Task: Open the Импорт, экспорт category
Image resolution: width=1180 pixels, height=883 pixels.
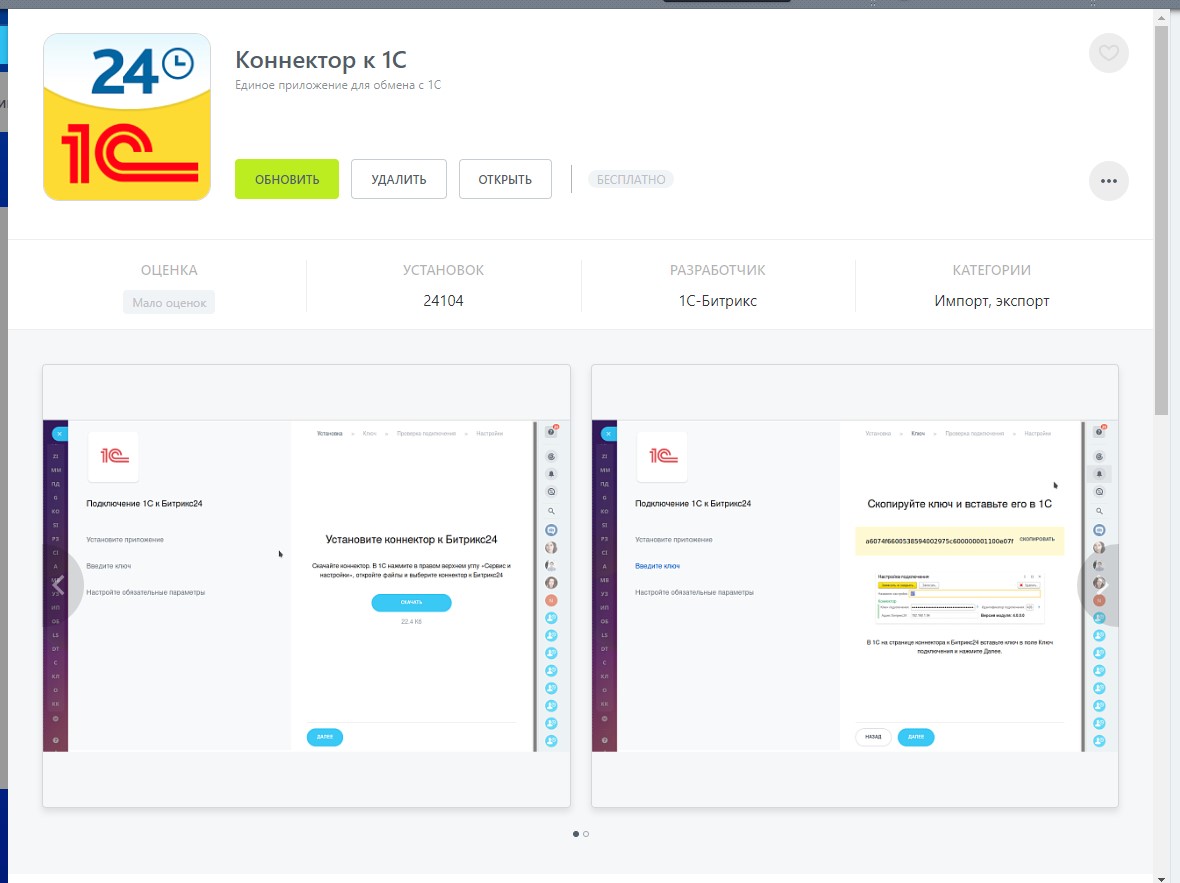Action: [992, 301]
